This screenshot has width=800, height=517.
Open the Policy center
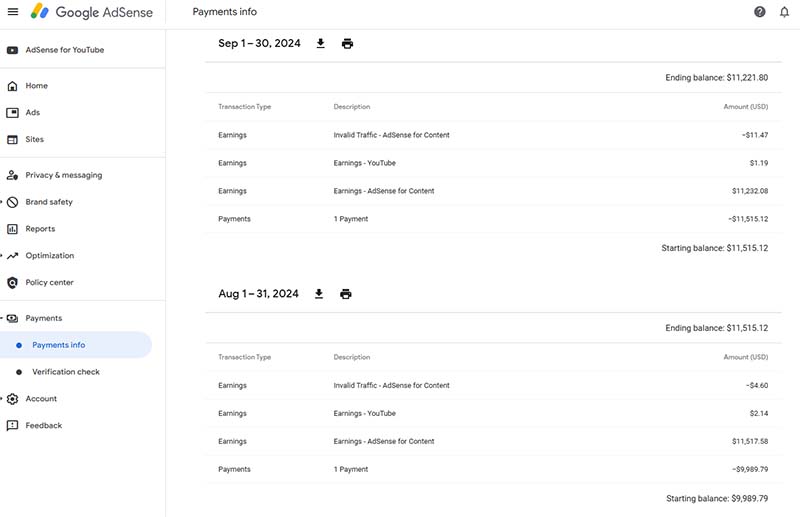coord(51,283)
